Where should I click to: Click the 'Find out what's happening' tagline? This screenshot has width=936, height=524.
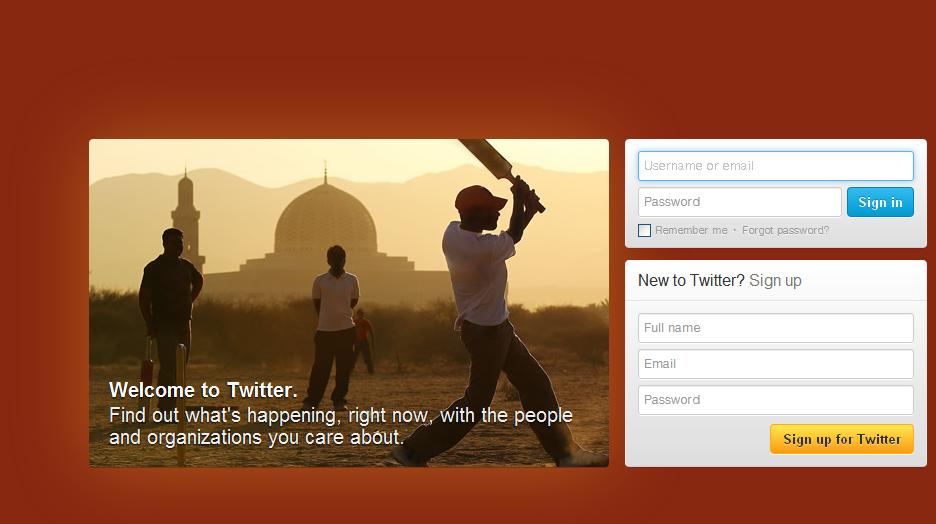click(x=341, y=426)
